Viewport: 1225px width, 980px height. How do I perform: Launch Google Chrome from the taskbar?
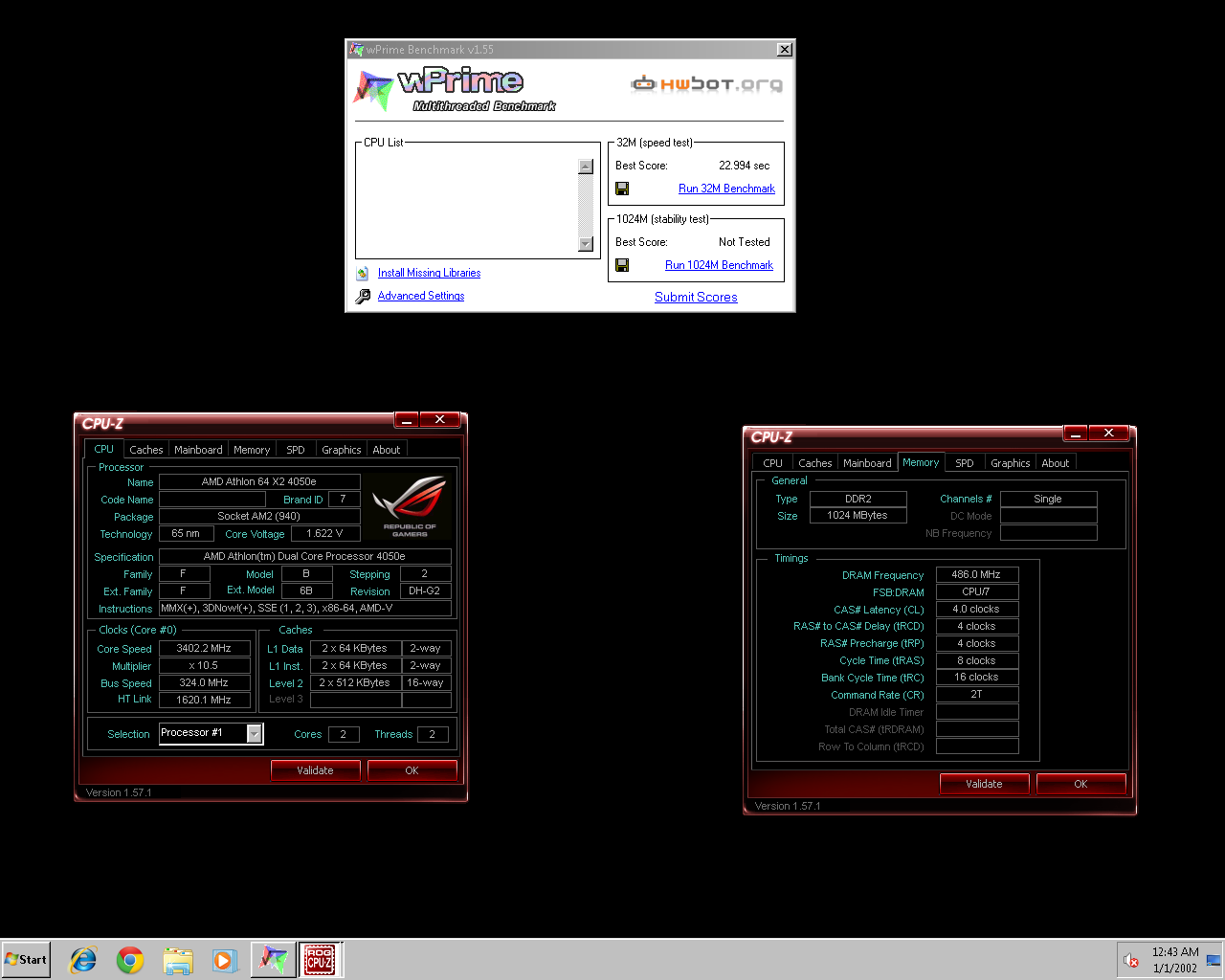130,960
